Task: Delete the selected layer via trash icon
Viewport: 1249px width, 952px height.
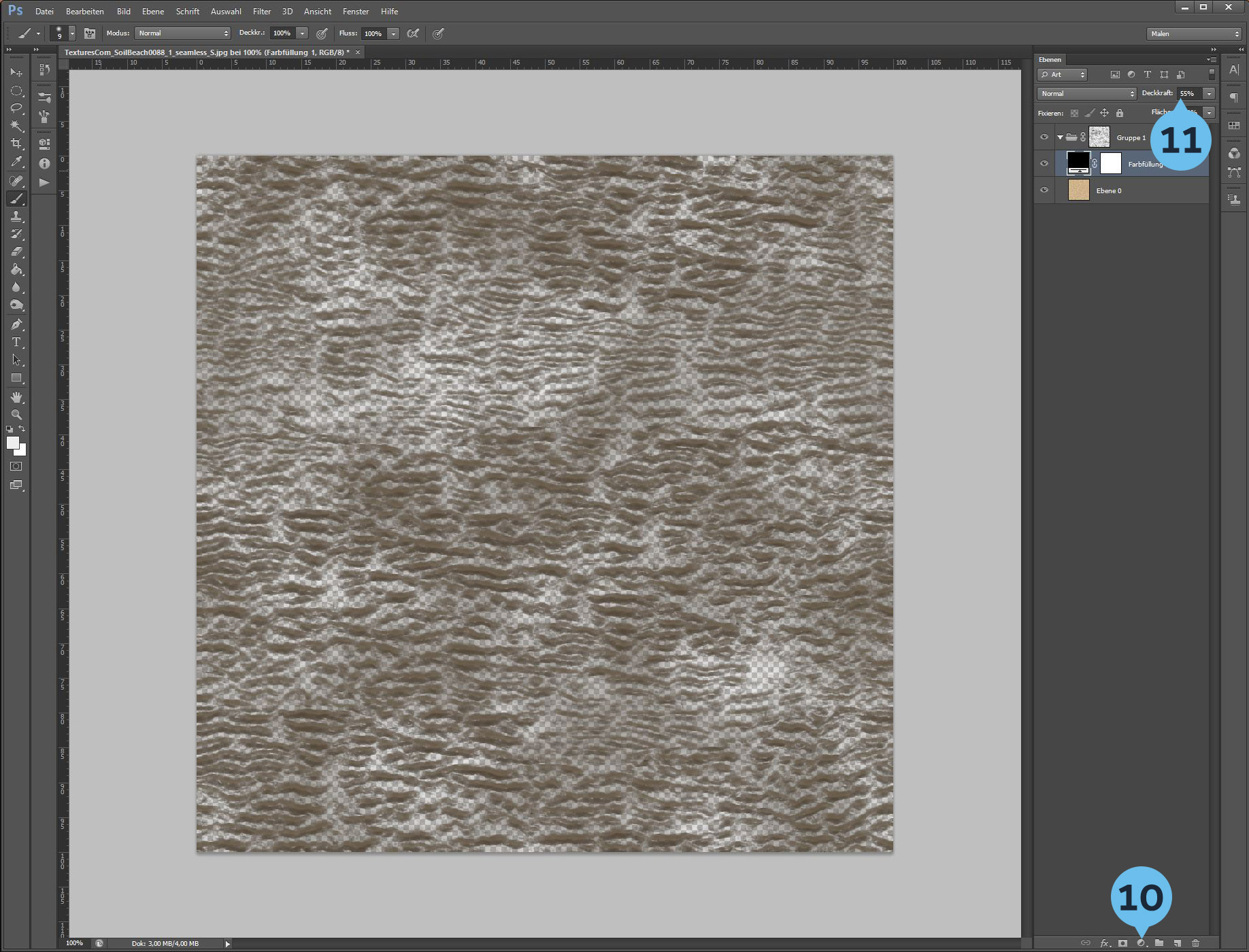Action: coord(1196,943)
